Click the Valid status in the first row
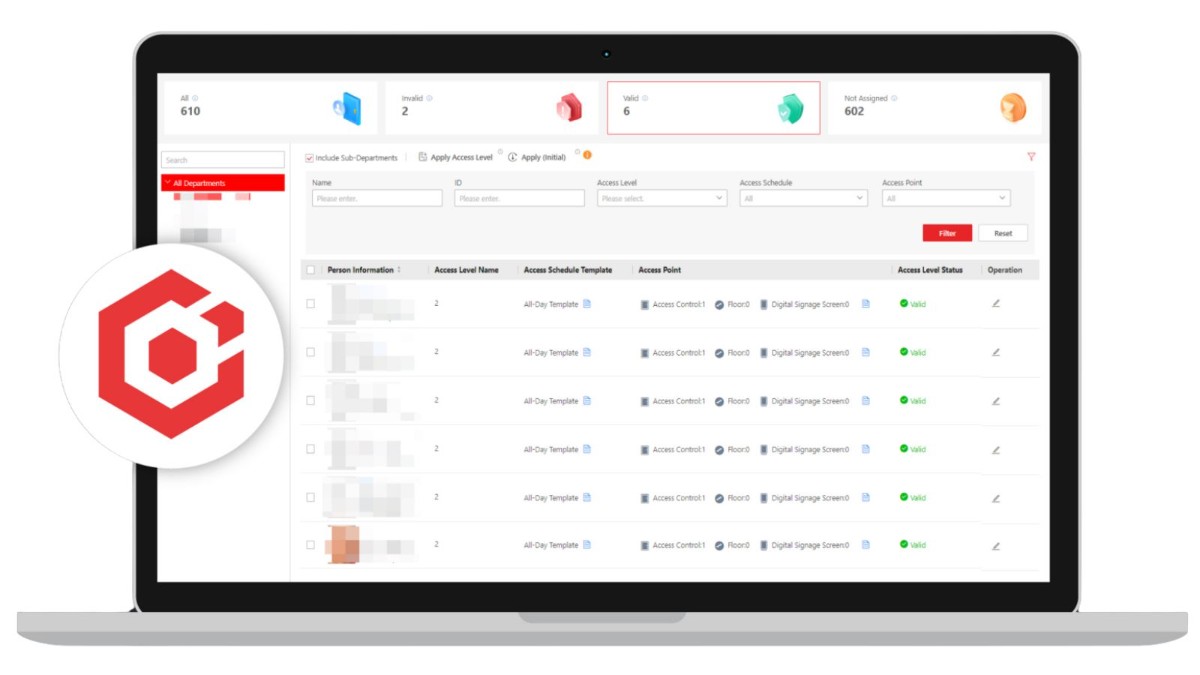The image size is (1200, 675). 913,304
